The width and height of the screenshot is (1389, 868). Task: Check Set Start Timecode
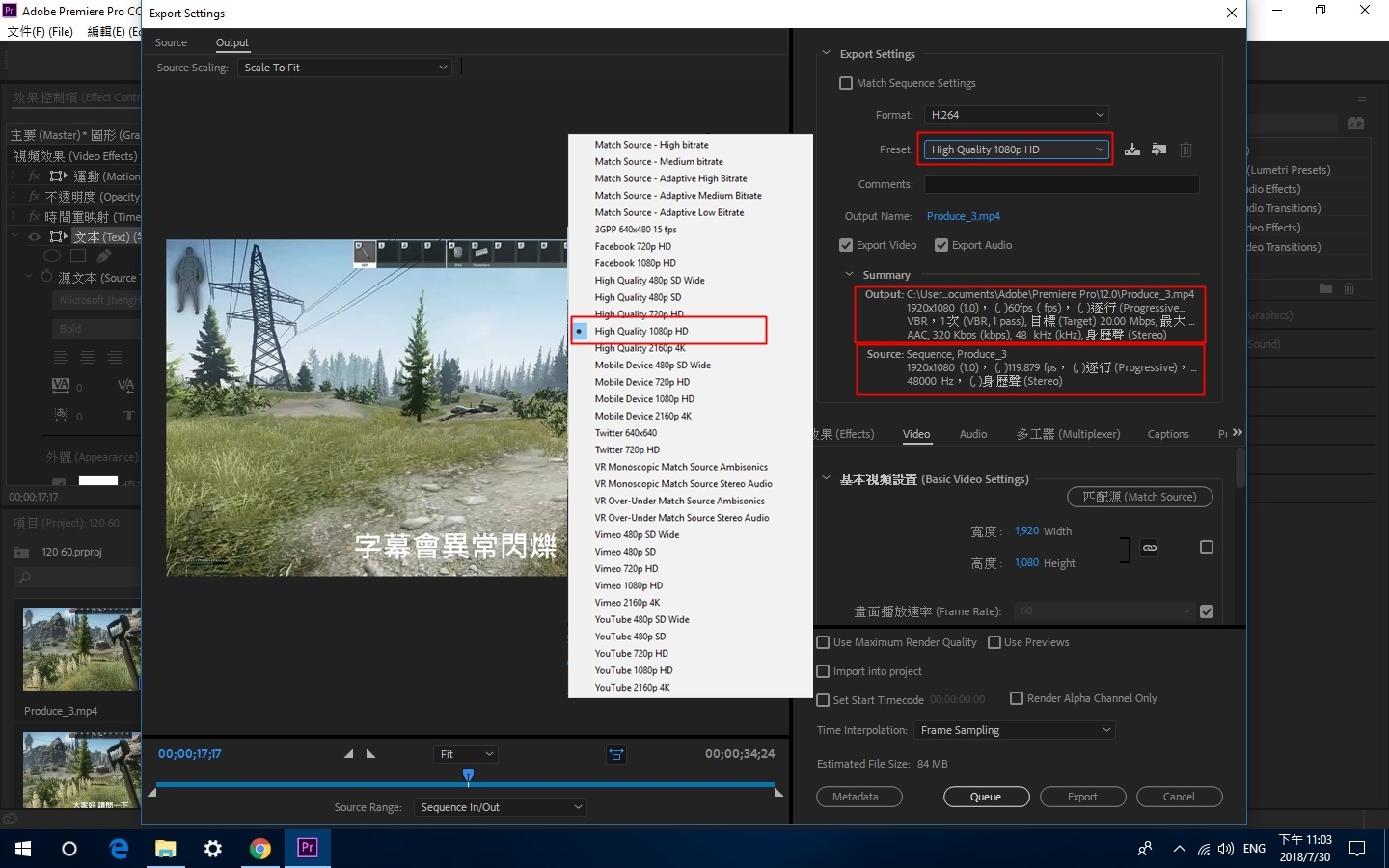[x=823, y=700]
